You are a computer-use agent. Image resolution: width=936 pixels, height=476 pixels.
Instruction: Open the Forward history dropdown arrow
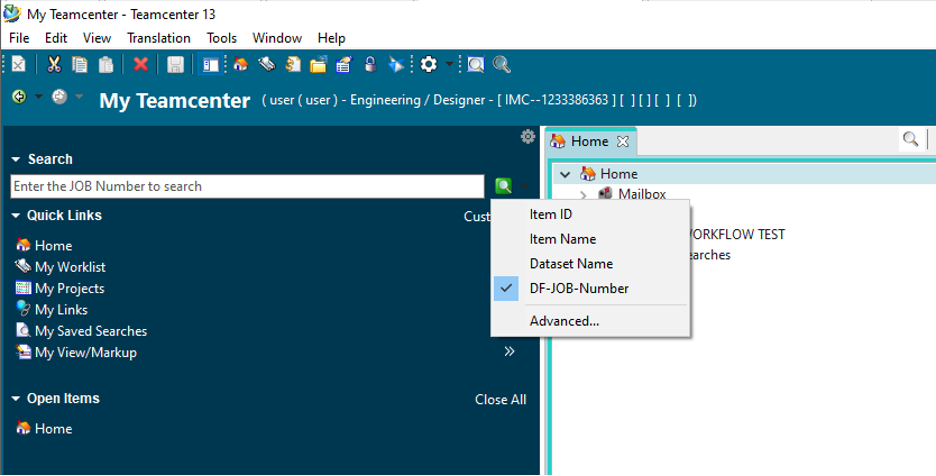tap(79, 96)
